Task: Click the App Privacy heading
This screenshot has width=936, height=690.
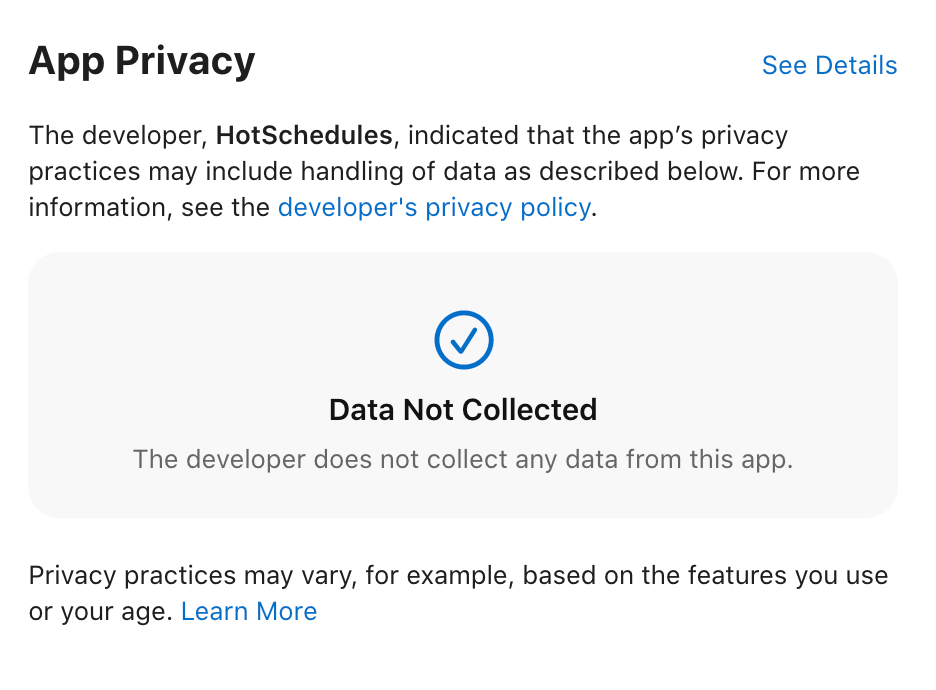Action: (142, 60)
